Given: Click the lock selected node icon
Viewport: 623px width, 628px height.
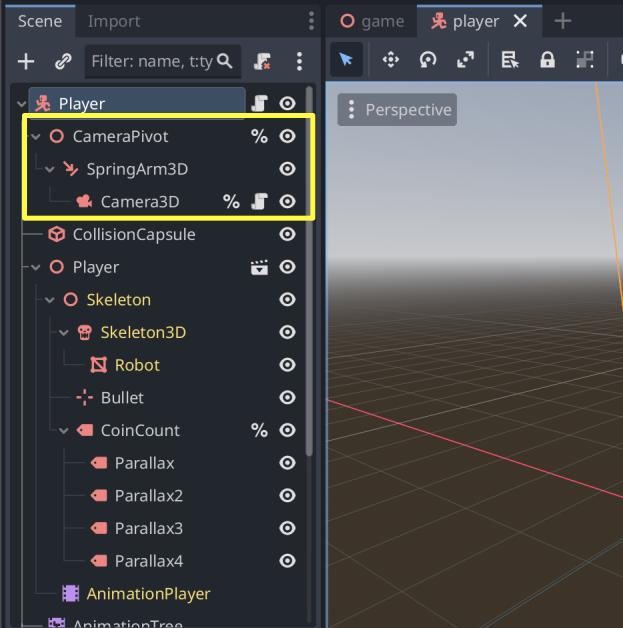Looking at the screenshot, I should 547,60.
